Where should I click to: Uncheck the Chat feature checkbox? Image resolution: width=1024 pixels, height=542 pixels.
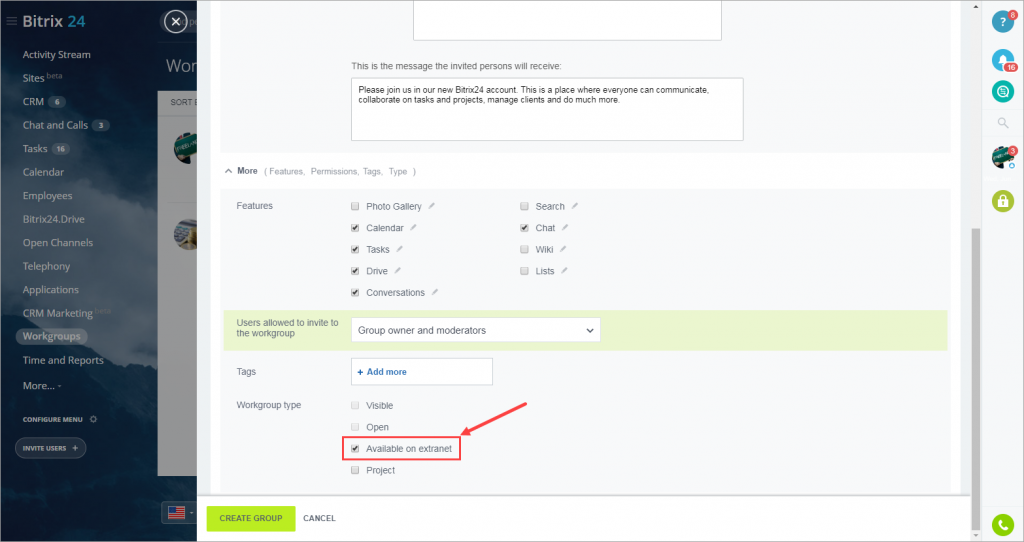coord(524,228)
